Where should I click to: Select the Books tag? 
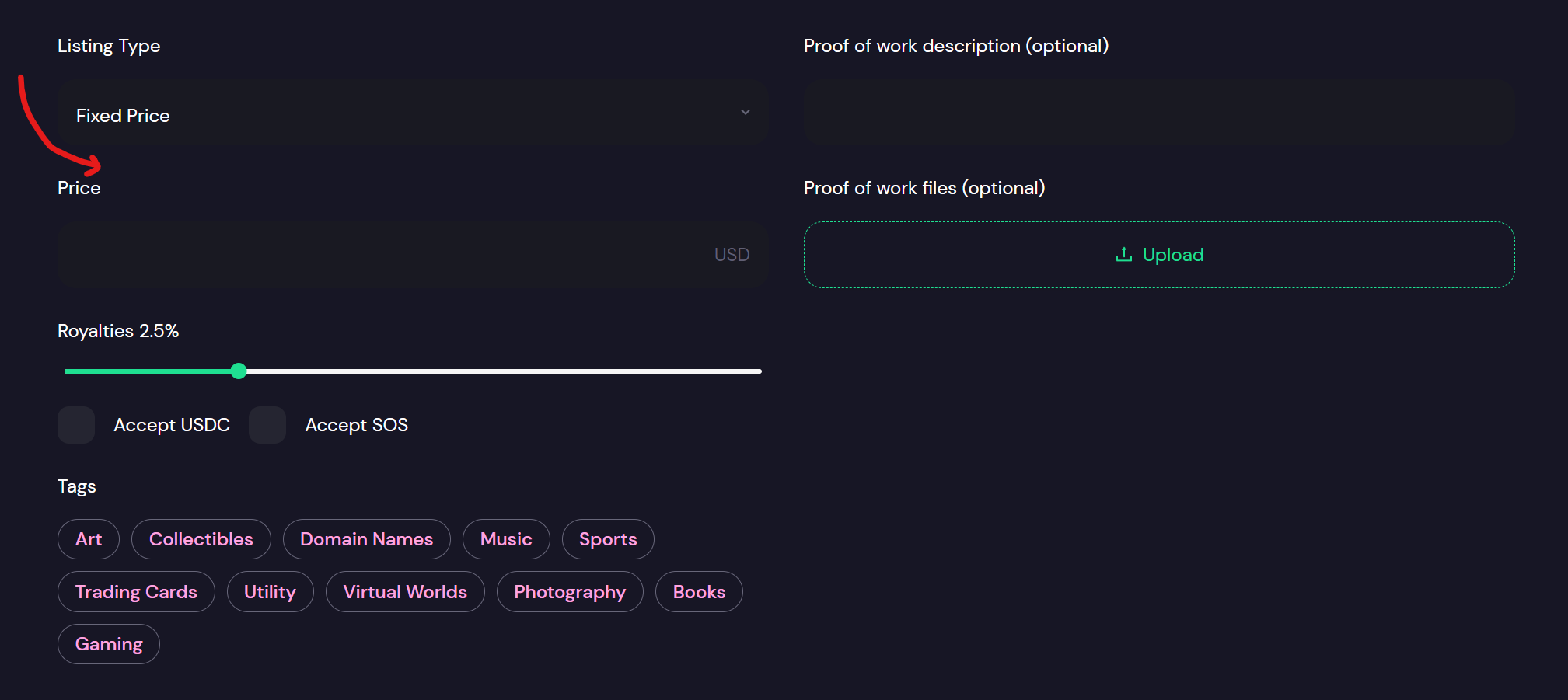[698, 591]
